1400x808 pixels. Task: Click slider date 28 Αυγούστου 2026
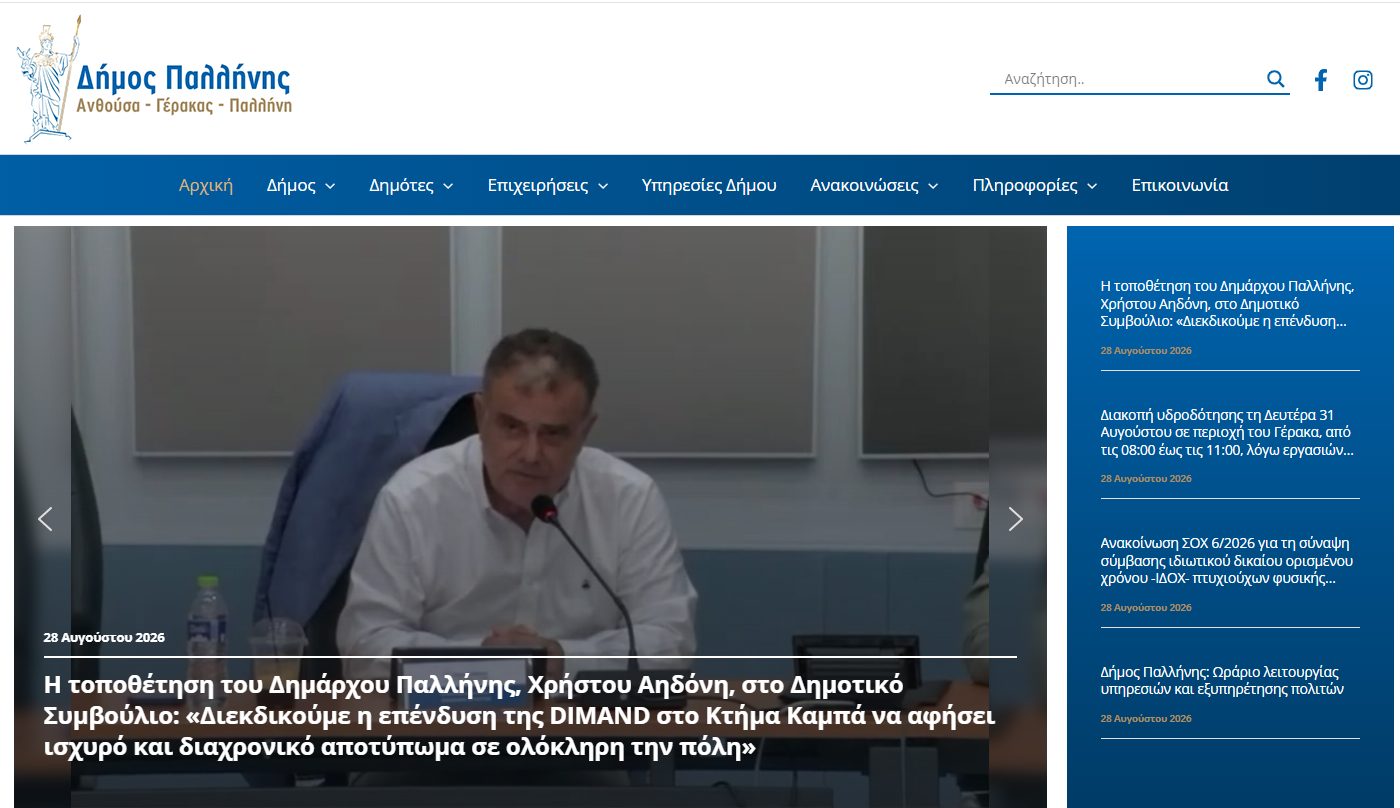click(x=104, y=637)
